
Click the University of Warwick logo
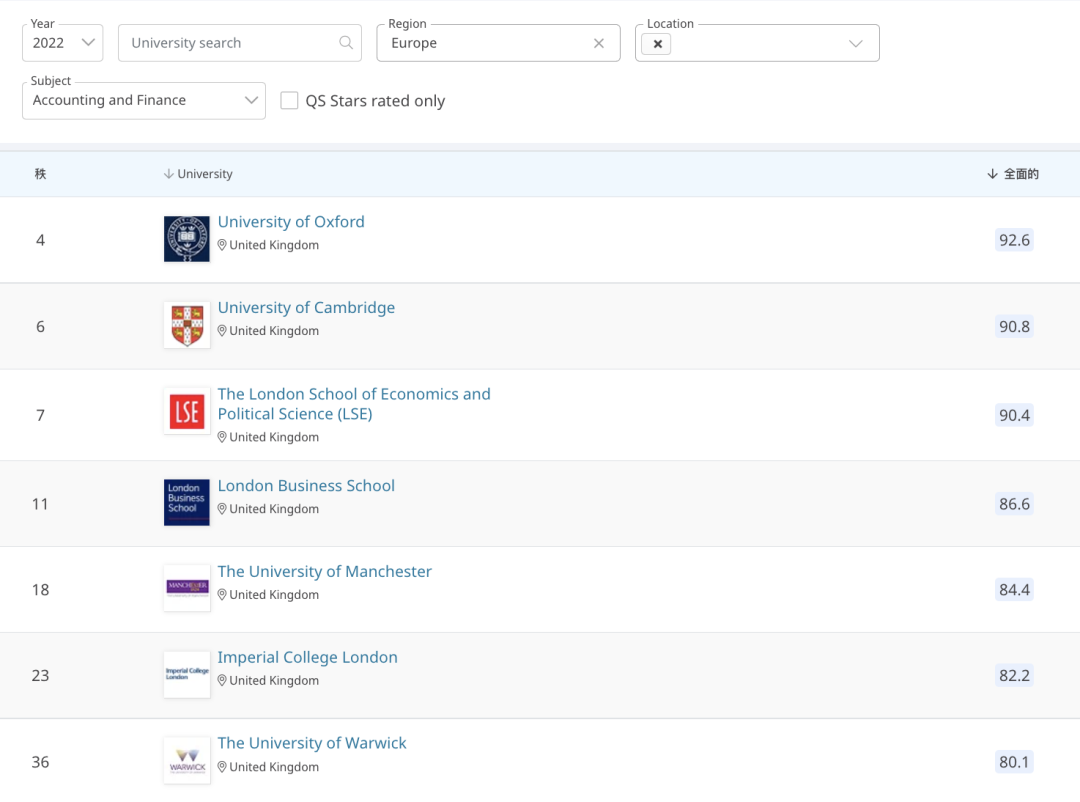(x=187, y=760)
